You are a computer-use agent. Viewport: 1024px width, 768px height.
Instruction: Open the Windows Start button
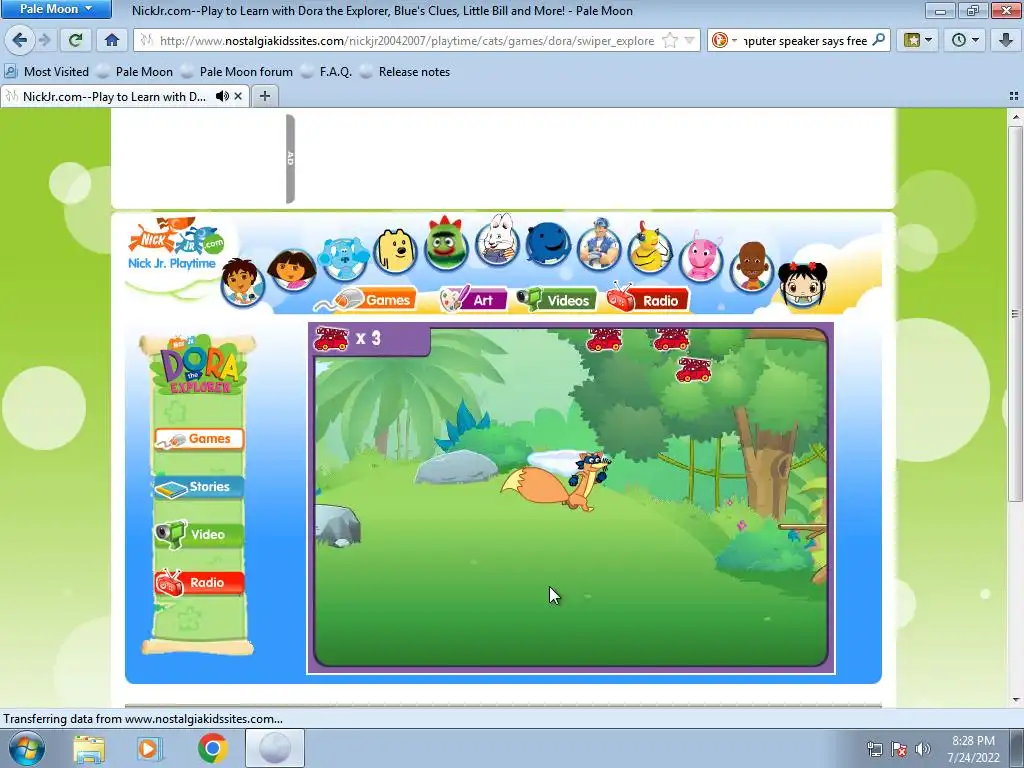click(26, 748)
